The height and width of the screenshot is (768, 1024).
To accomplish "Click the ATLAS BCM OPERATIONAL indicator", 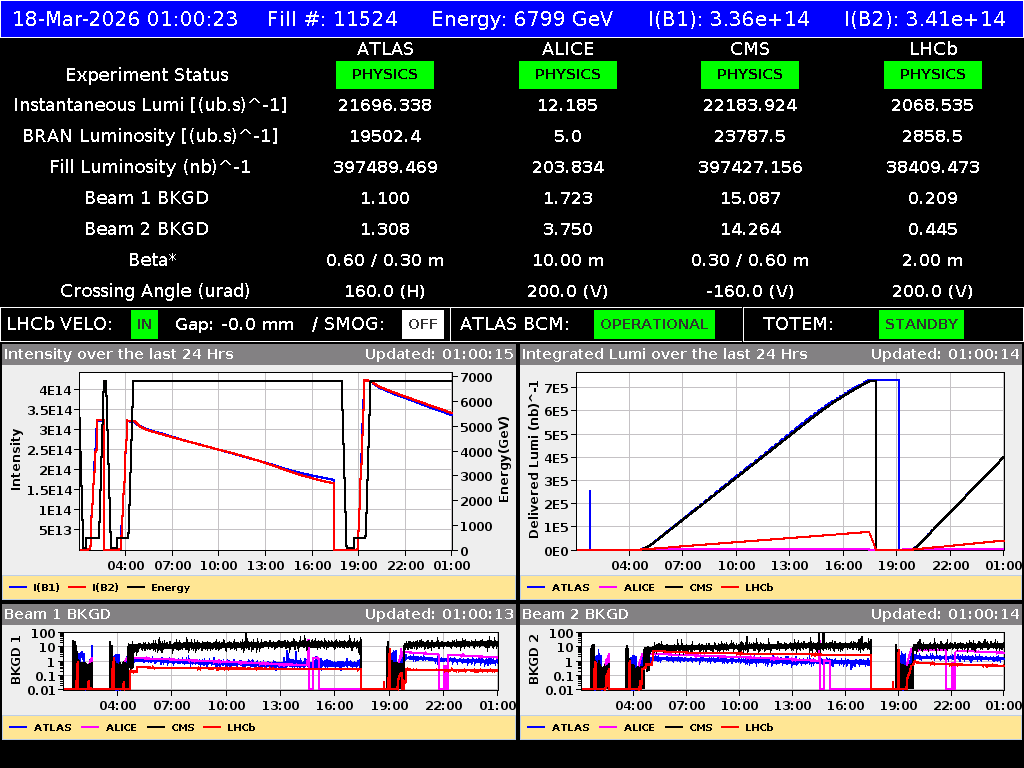I will point(654,324).
